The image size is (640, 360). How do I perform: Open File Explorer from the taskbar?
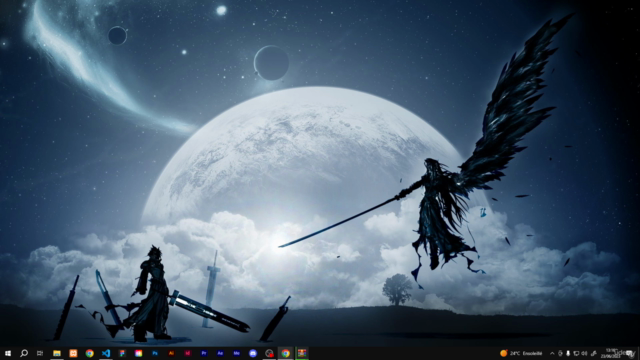57,353
